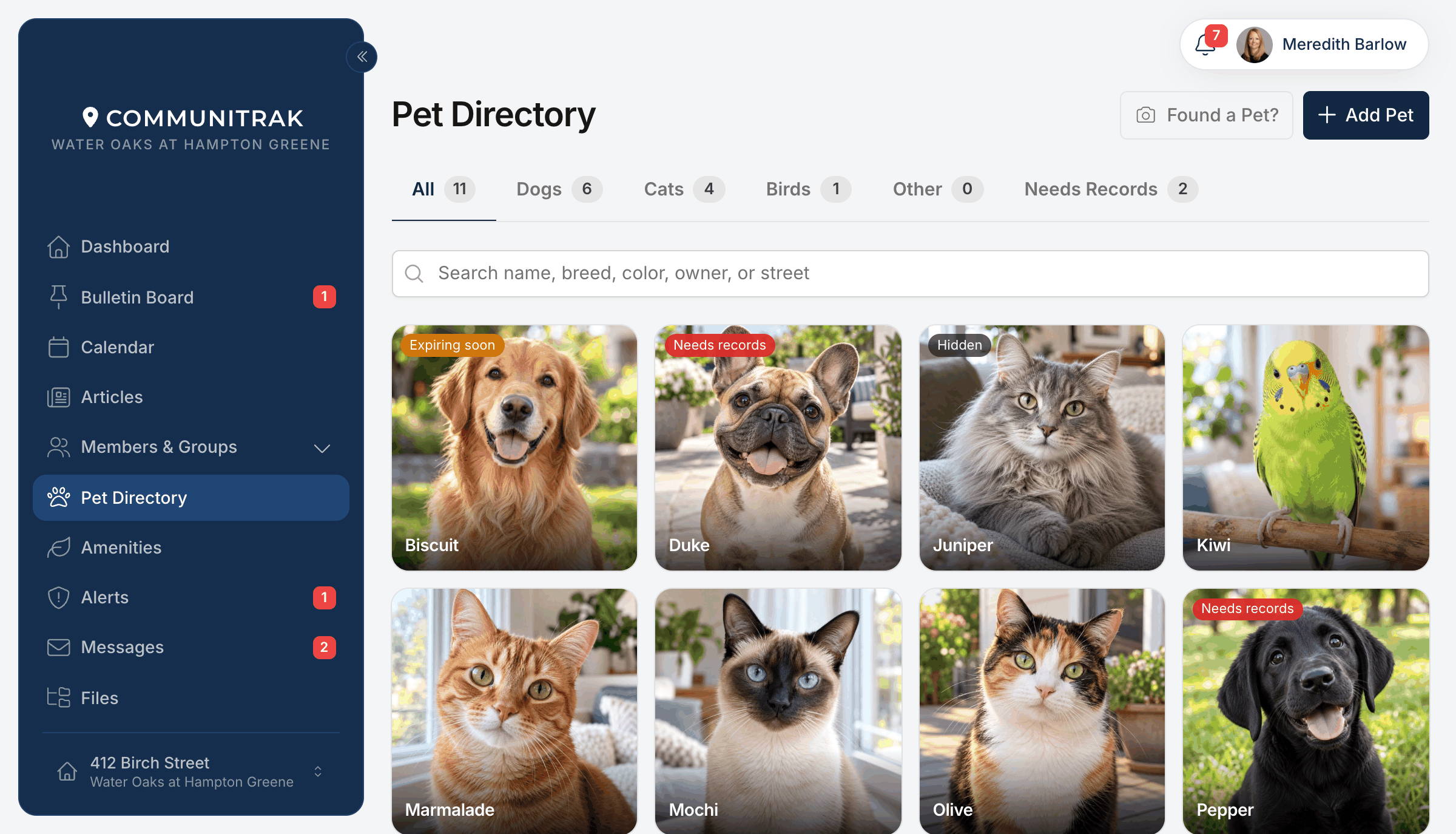This screenshot has height=834, width=1456.
Task: Click the Messages envelope icon
Action: [58, 647]
